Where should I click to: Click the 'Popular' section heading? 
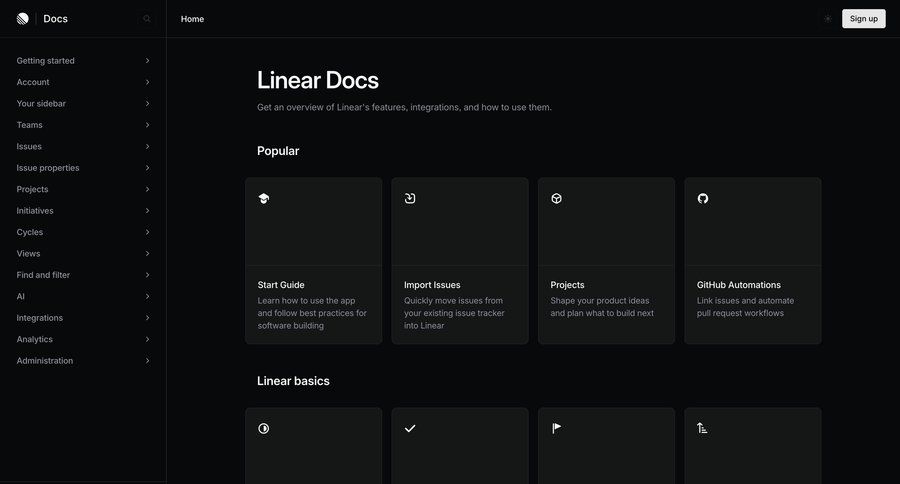click(278, 151)
